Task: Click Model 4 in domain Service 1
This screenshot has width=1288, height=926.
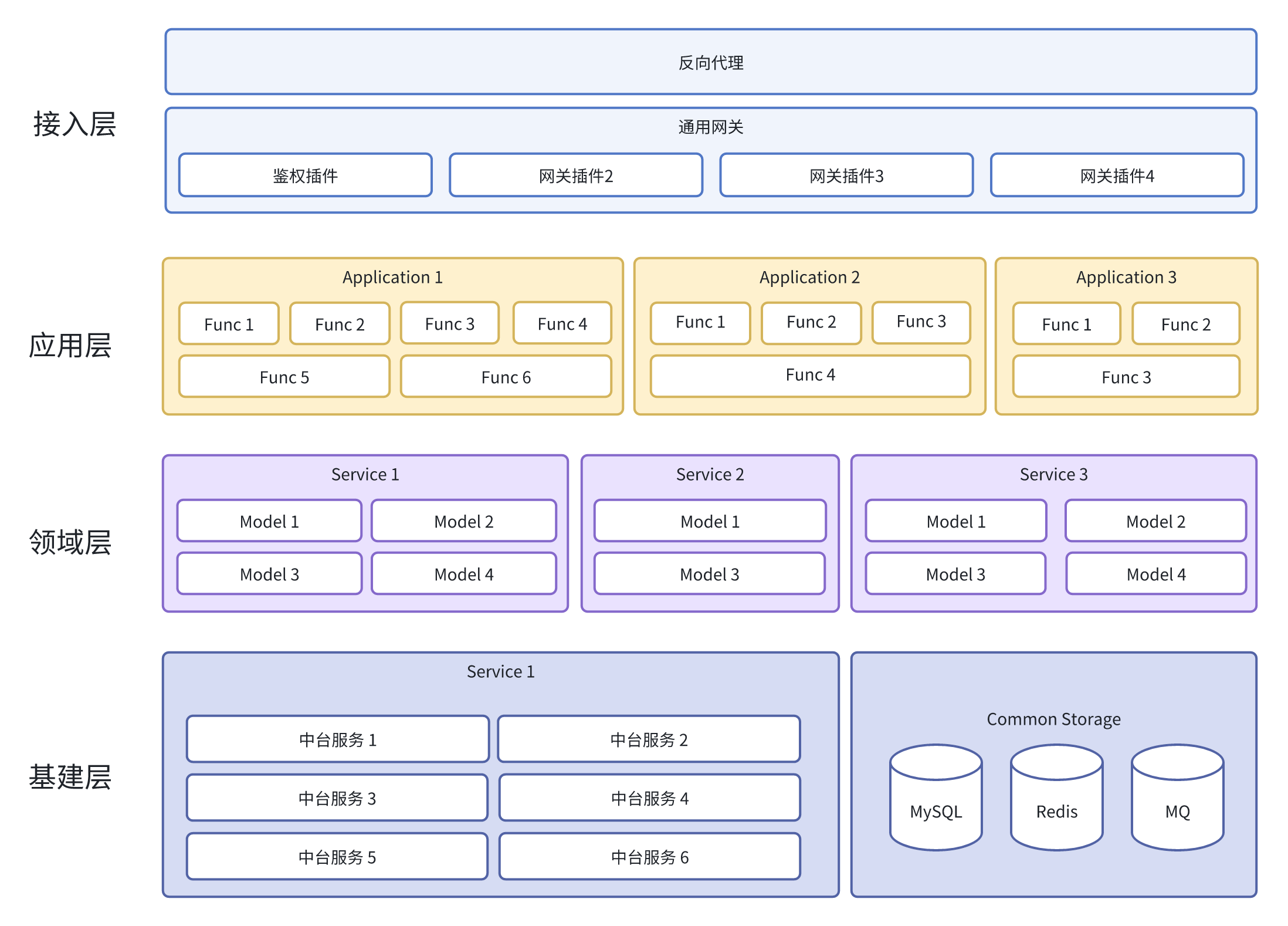Action: pyautogui.click(x=463, y=574)
